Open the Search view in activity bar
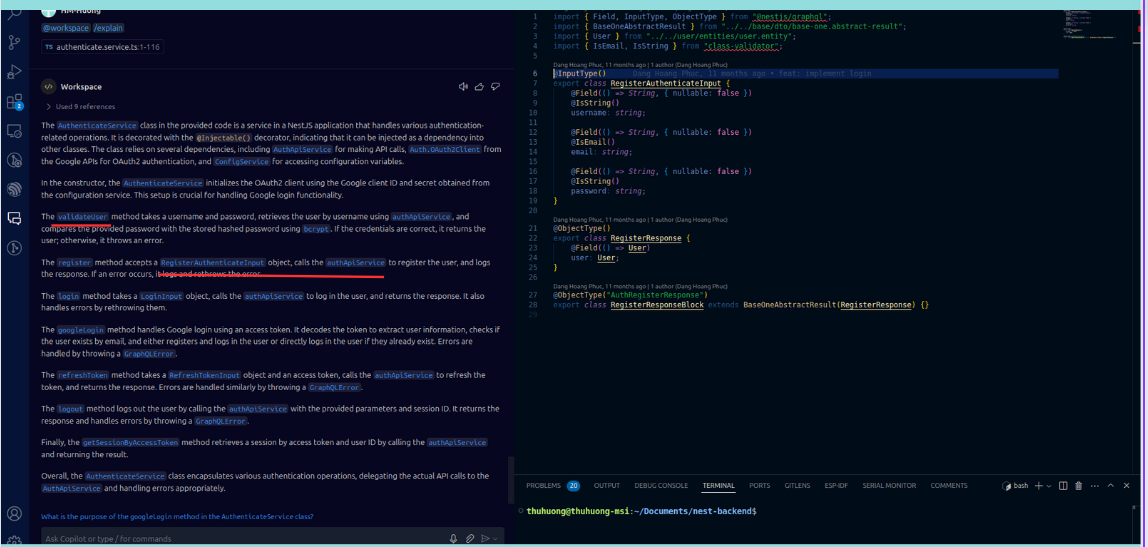The height and width of the screenshot is (547, 1148). click(14, 13)
